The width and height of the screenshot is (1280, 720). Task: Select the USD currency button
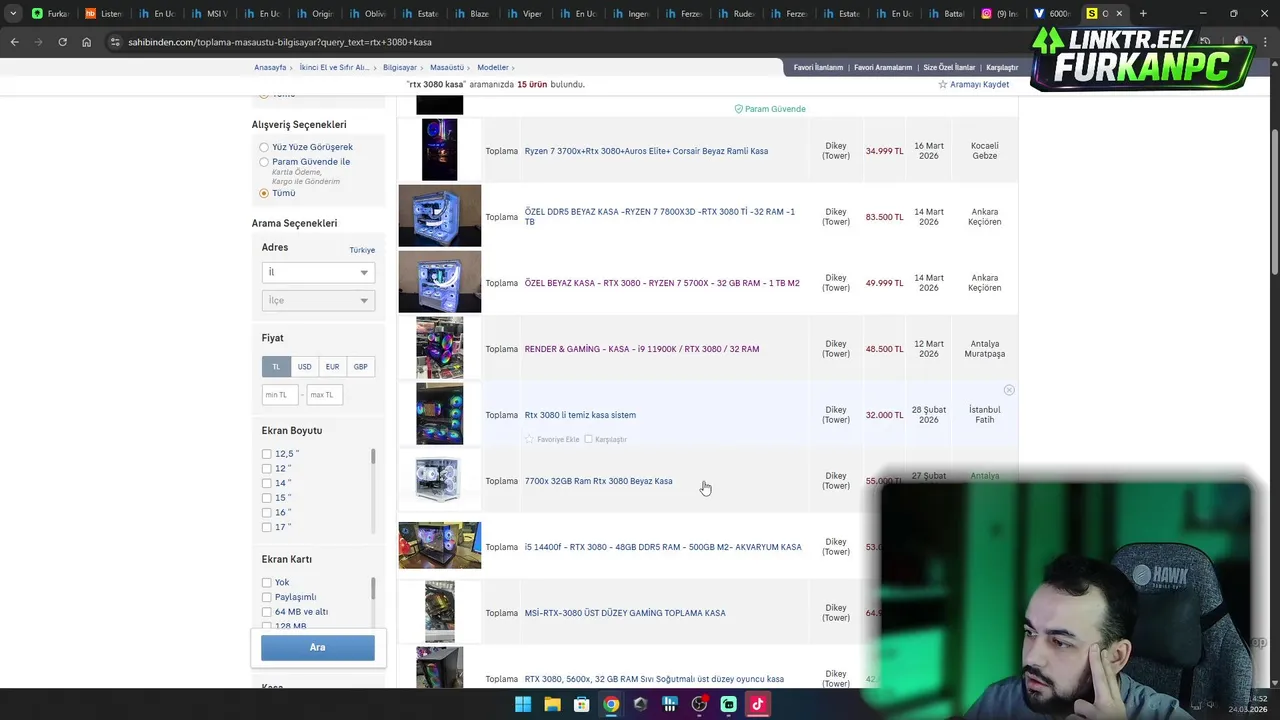click(x=304, y=367)
